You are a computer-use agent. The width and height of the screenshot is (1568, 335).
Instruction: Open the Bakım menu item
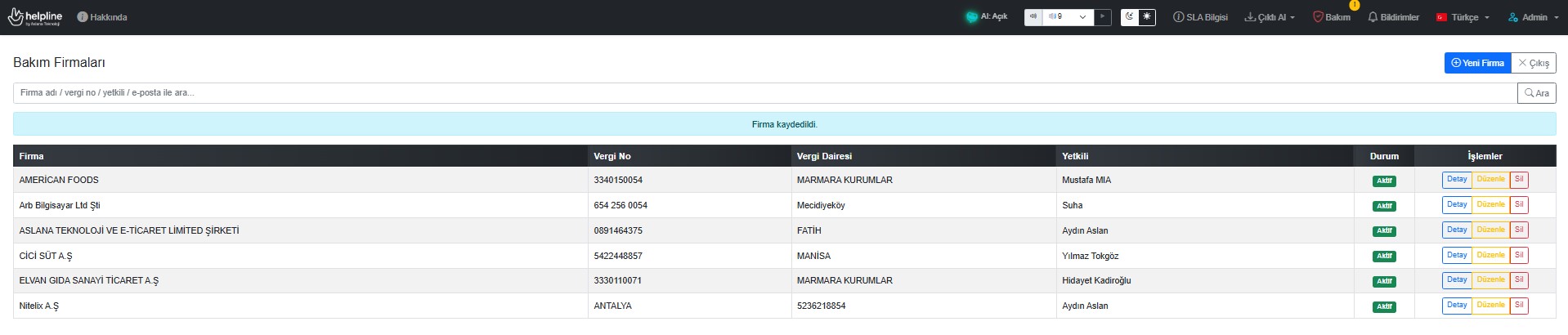[x=1332, y=17]
